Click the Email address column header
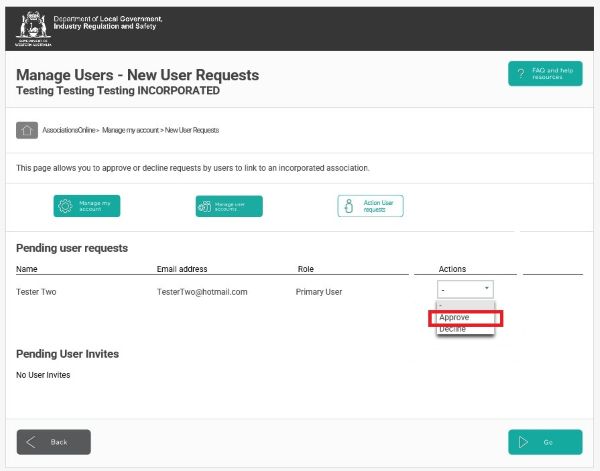 [182, 269]
